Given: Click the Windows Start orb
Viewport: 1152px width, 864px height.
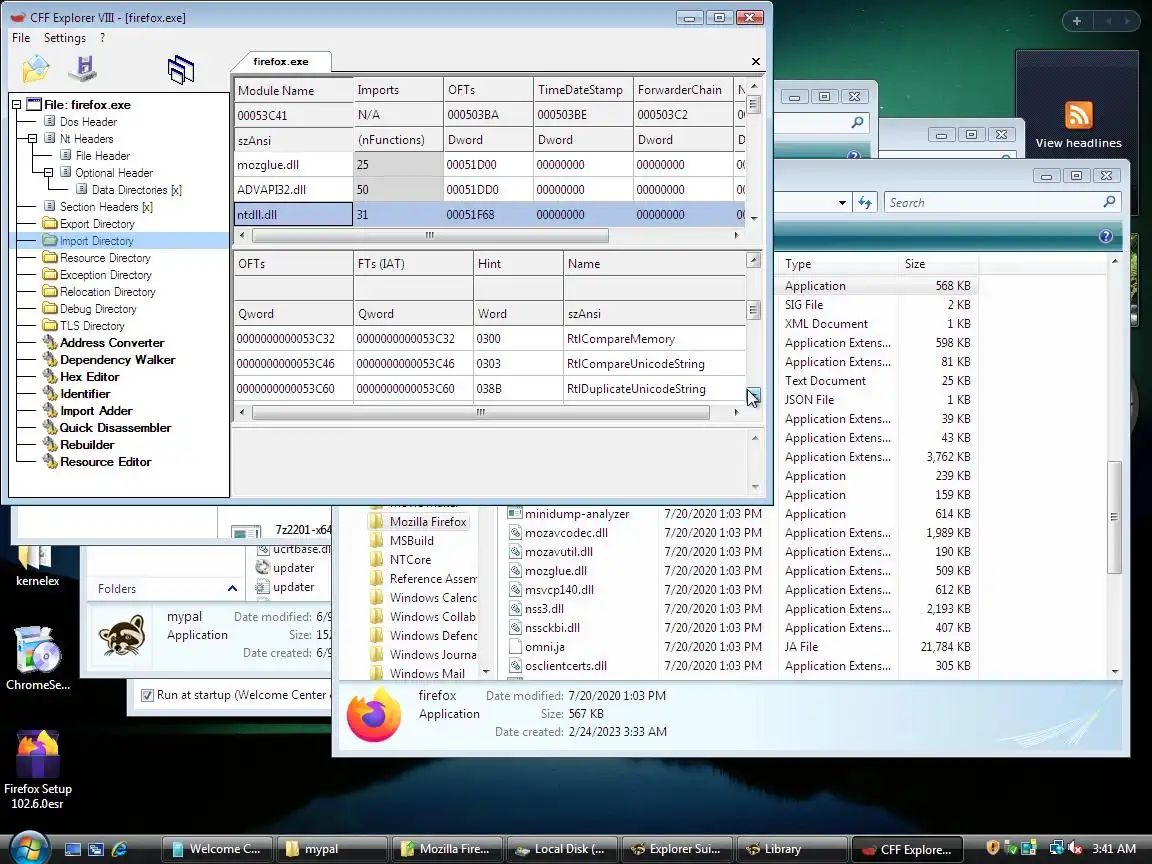Looking at the screenshot, I should coord(27,847).
